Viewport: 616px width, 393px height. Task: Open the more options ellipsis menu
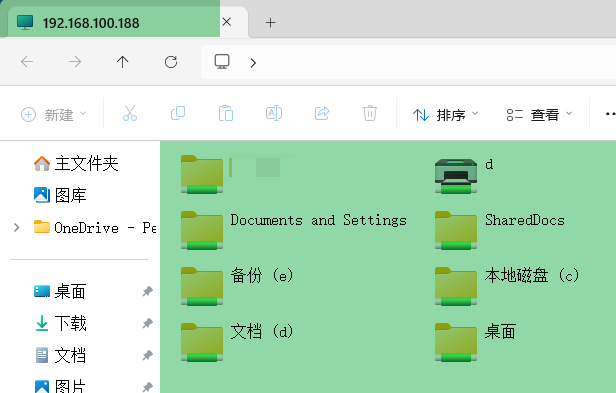(610, 114)
